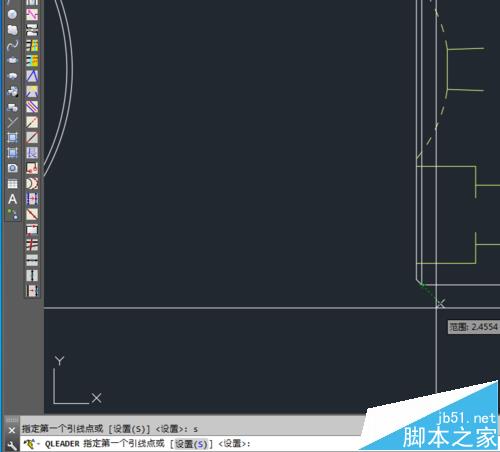Select the Multiline Text 'A' tool
The width and height of the screenshot is (500, 452).
click(x=12, y=199)
